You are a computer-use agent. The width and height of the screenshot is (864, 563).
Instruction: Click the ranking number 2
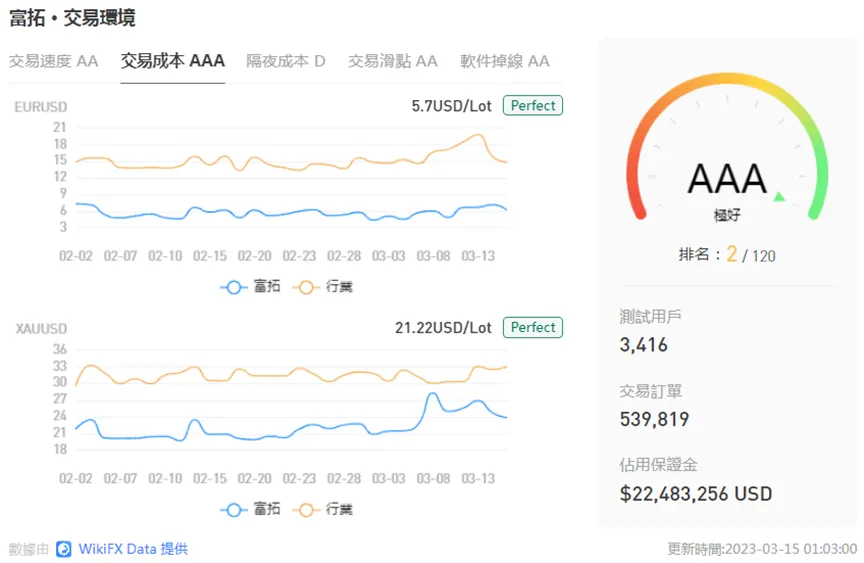[732, 254]
